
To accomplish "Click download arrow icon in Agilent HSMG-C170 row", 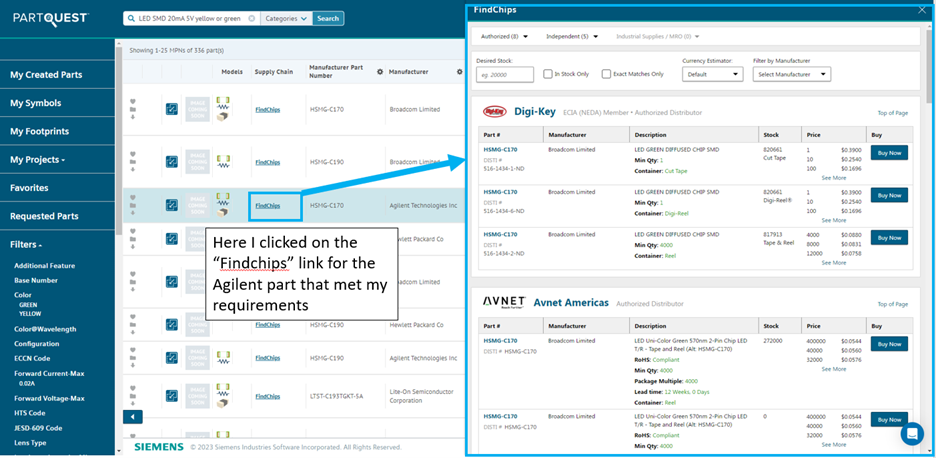I will (133, 213).
